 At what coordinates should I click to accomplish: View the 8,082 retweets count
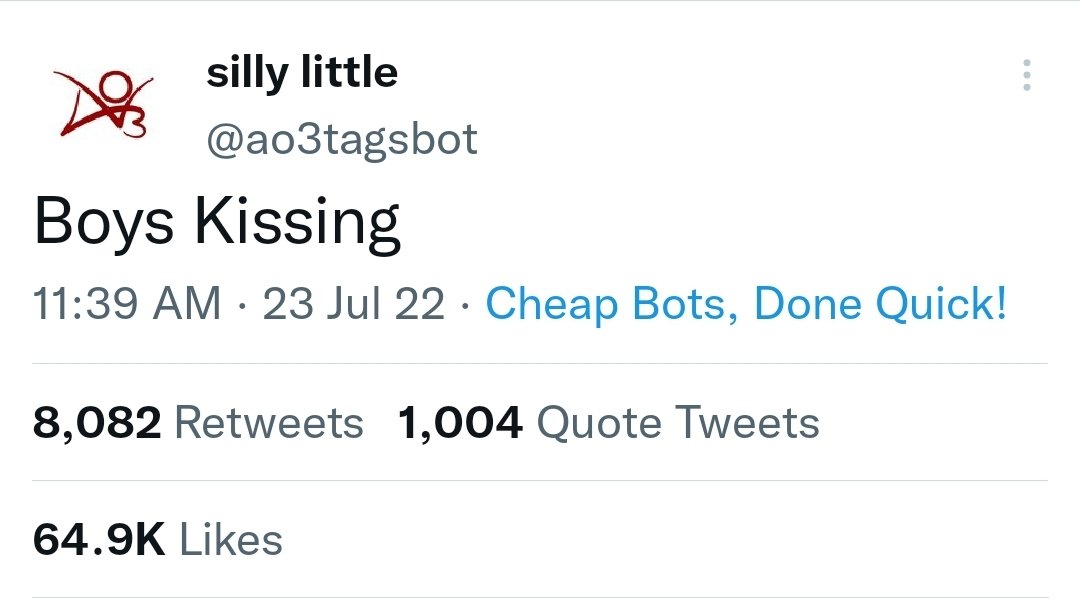coord(97,422)
